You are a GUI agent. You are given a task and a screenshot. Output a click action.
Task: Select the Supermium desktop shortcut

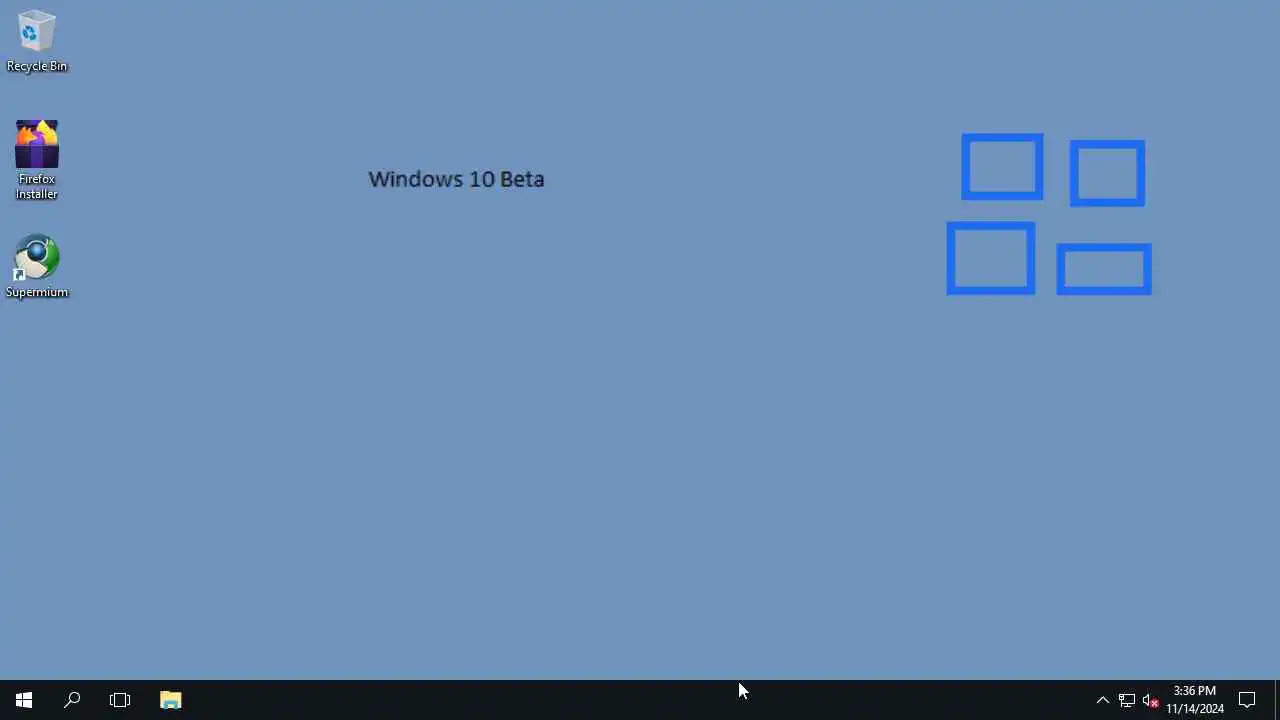[x=37, y=267]
